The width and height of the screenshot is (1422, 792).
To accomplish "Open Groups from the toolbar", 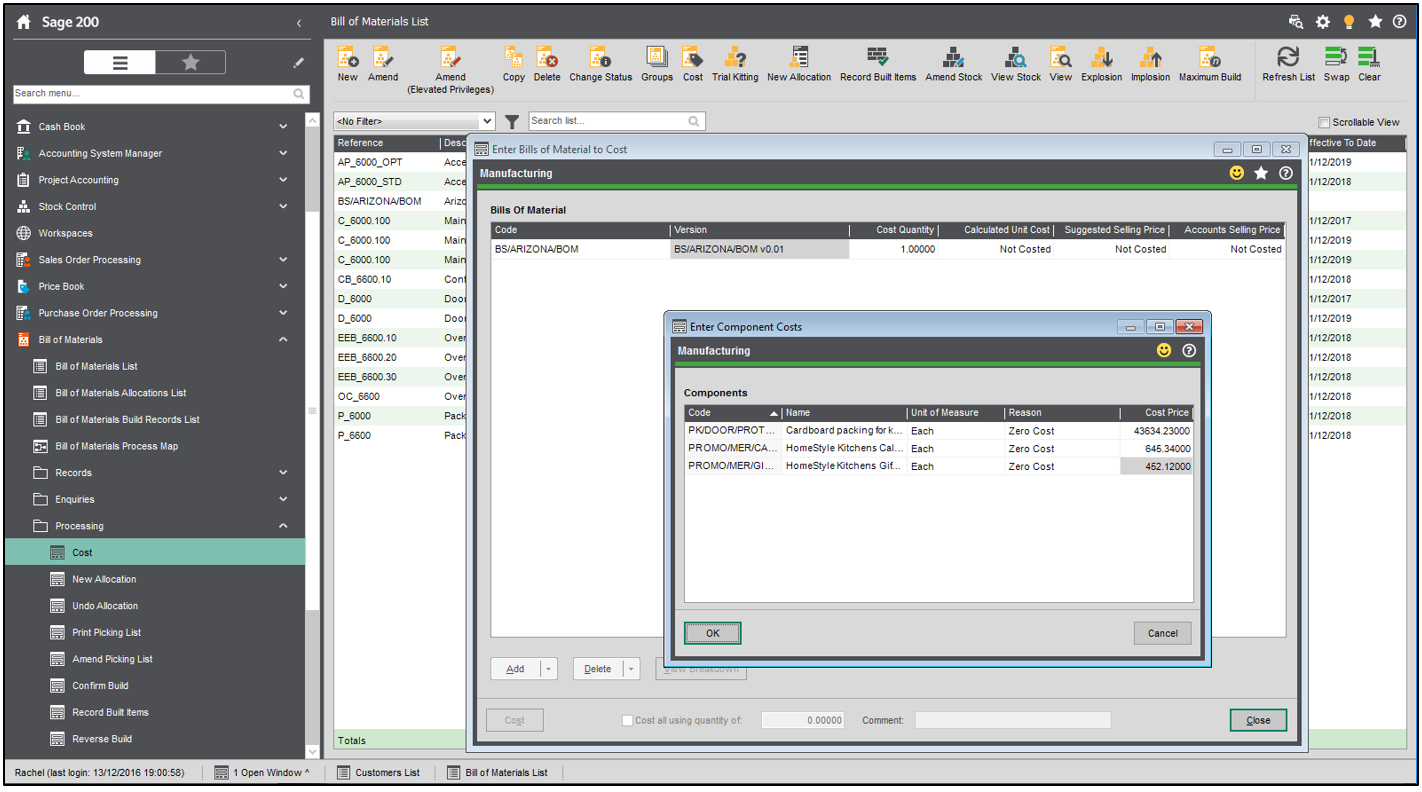I will coord(657,64).
